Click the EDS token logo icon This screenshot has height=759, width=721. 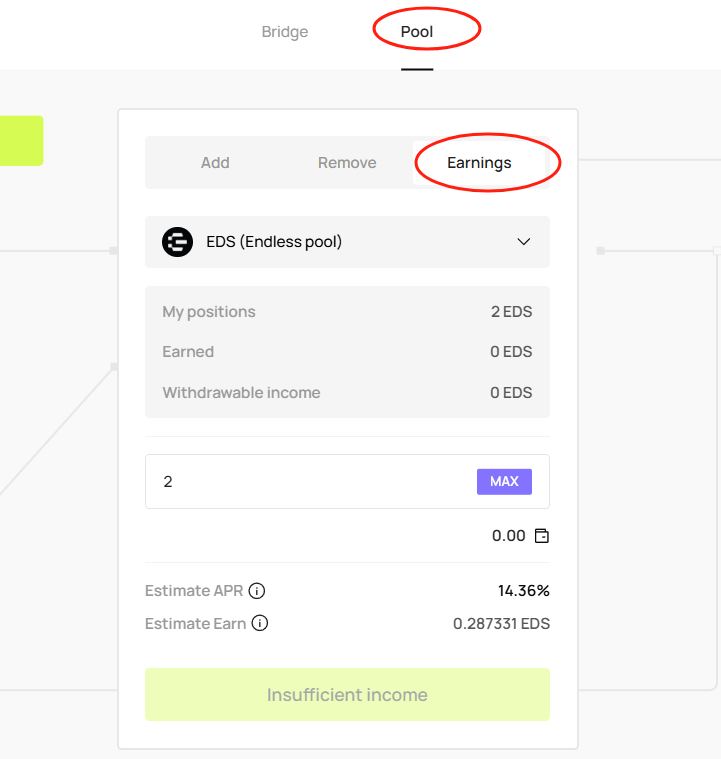tap(177, 242)
